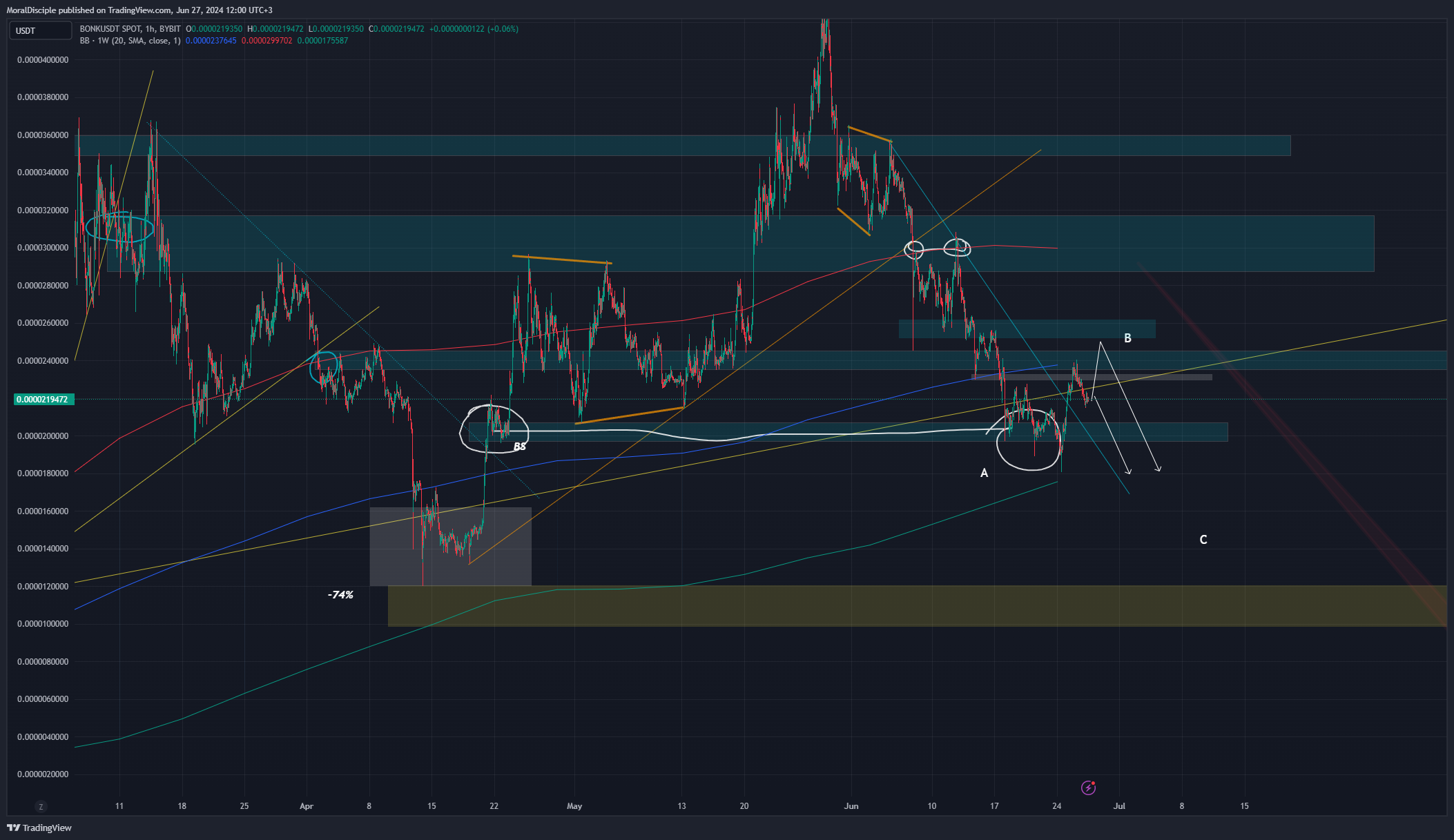
Task: Click the green BB value 0.0000175587
Action: [322, 41]
